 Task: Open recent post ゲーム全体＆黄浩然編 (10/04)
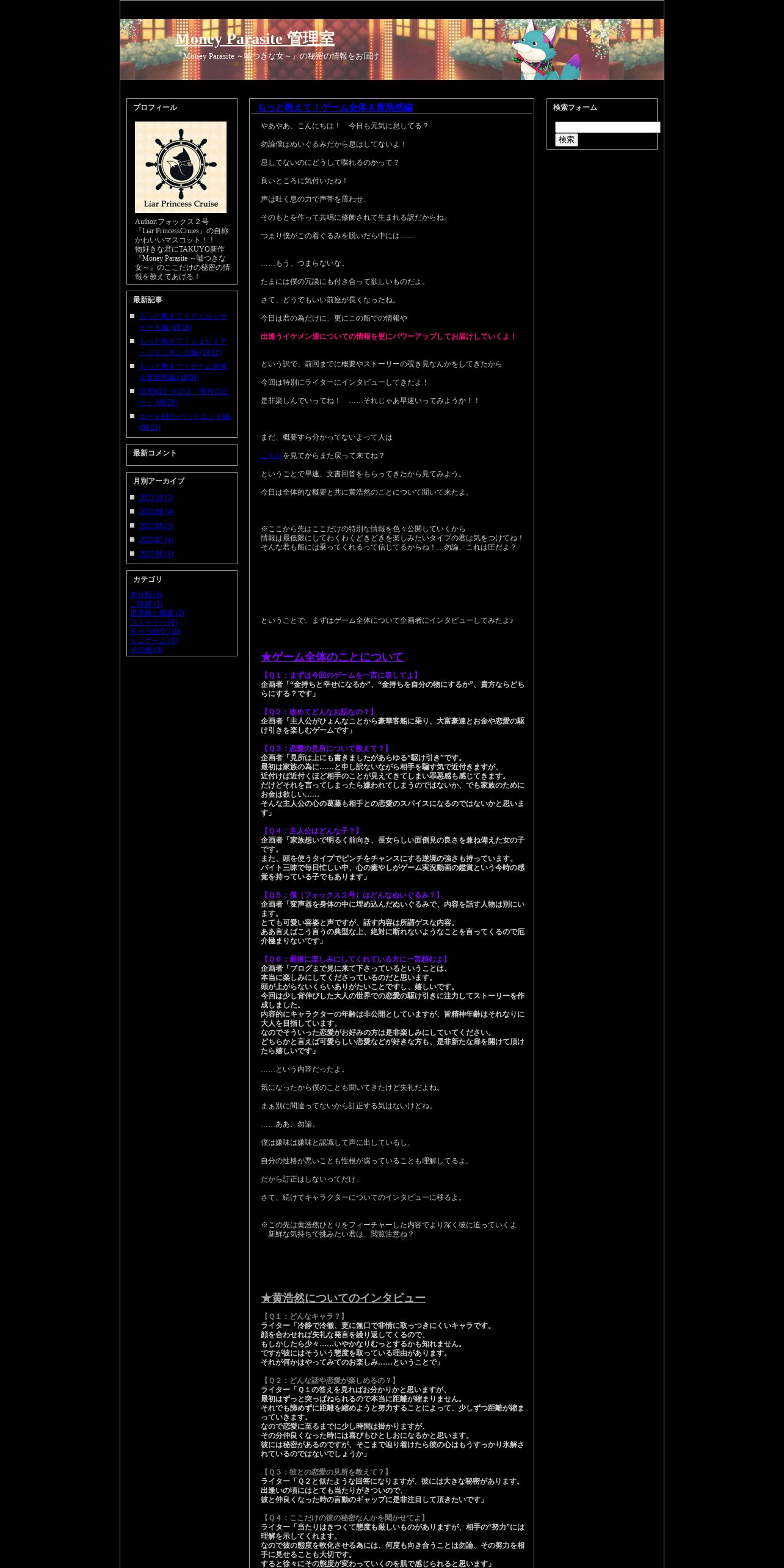coord(183,372)
